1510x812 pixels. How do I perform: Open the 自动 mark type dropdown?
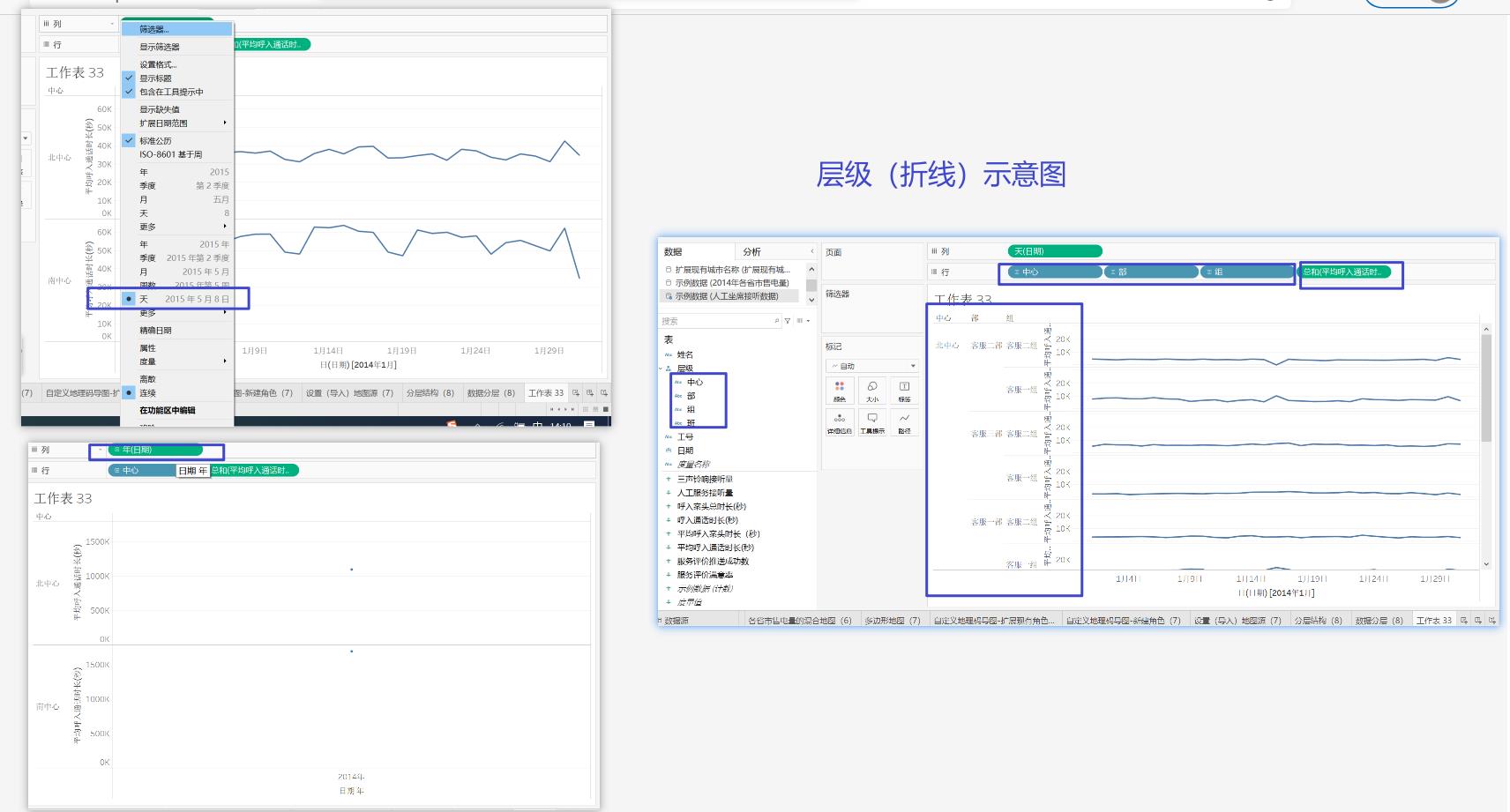[872, 366]
